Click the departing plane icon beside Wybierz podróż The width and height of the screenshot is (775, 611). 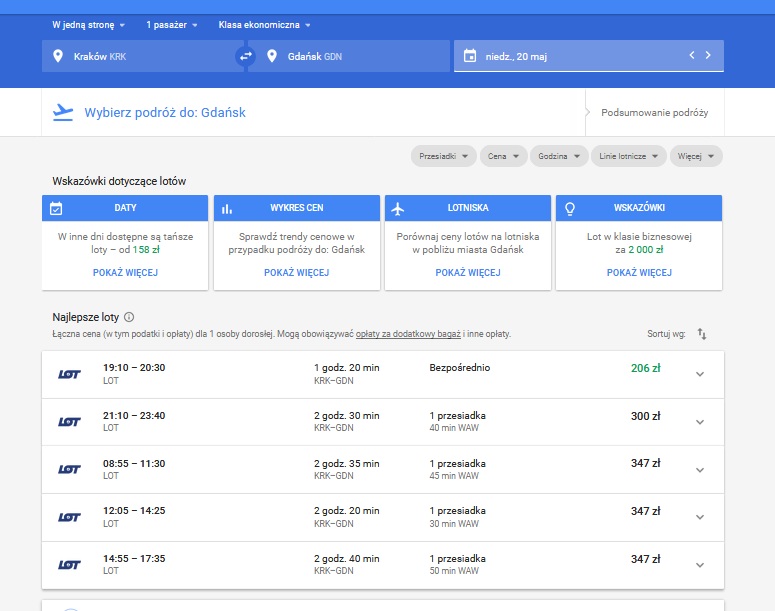(63, 113)
